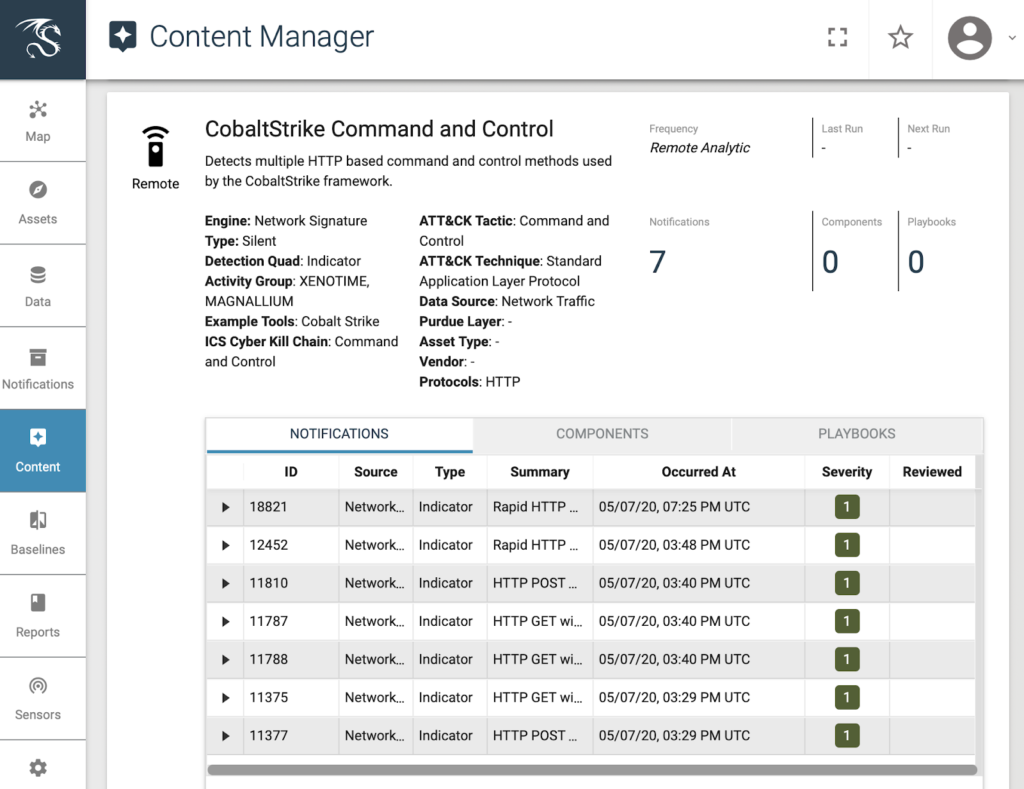The image size is (1024, 789).
Task: Open the user menu dropdown chevron
Action: (1012, 38)
